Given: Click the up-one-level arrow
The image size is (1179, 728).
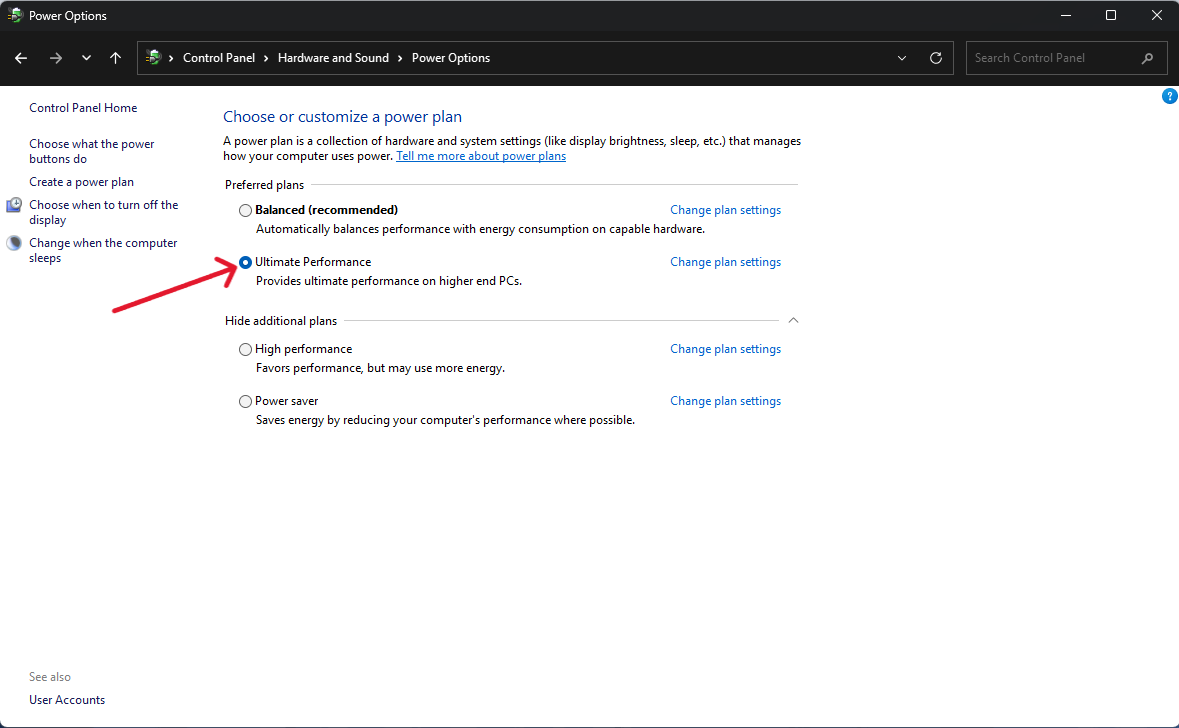Looking at the screenshot, I should click(115, 58).
